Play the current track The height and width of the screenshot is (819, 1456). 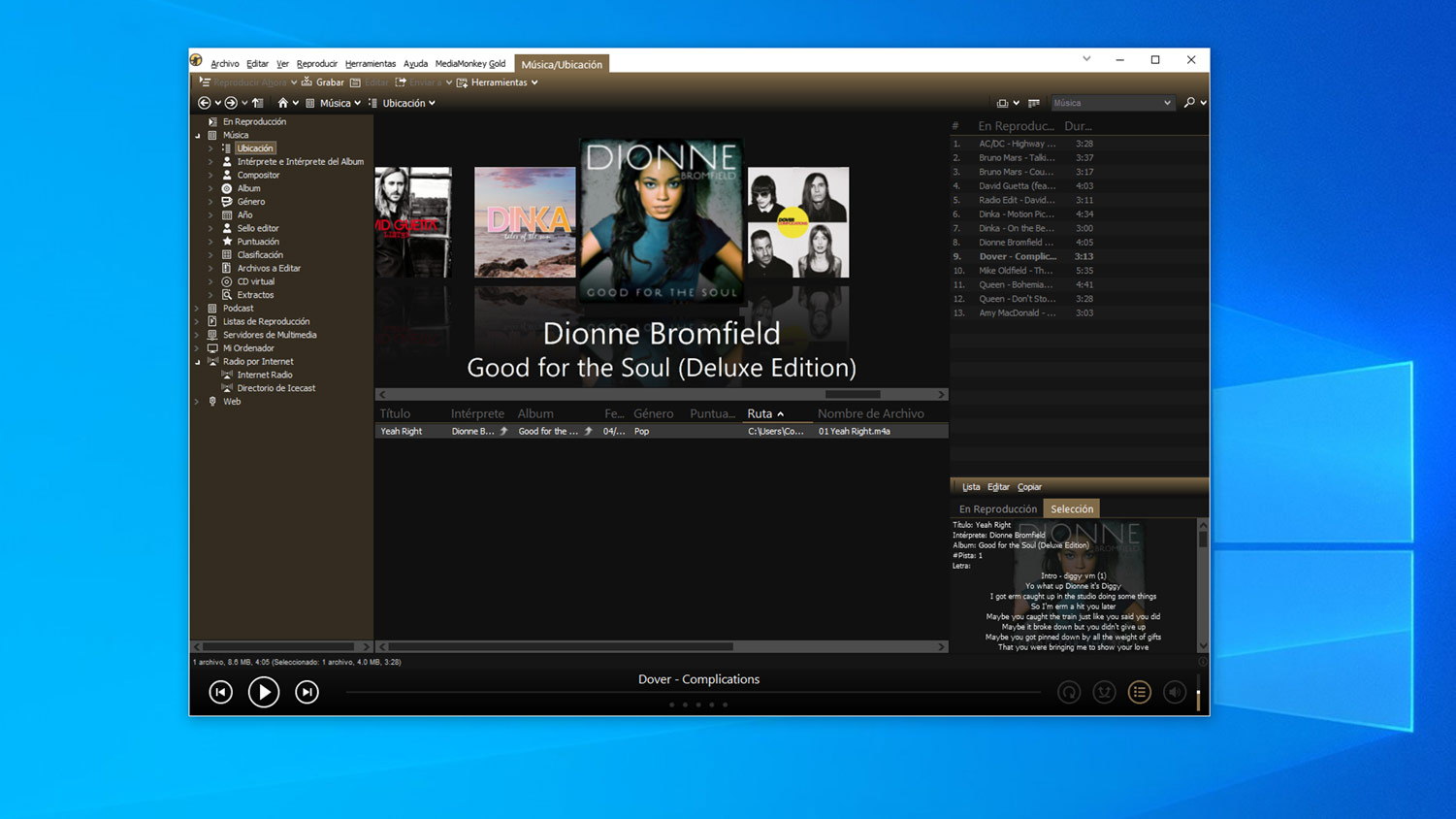(264, 692)
